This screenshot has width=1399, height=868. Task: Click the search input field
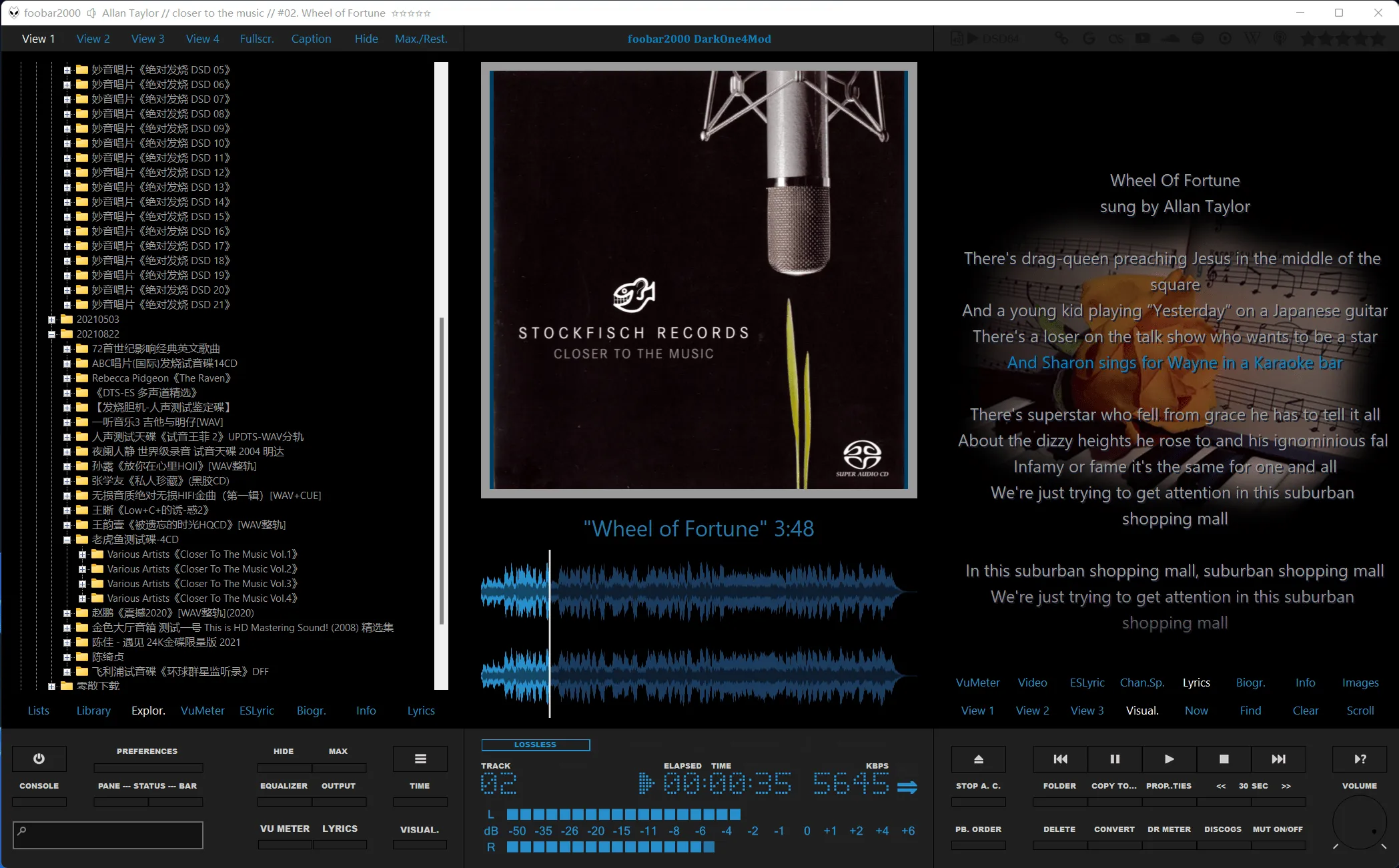[108, 835]
